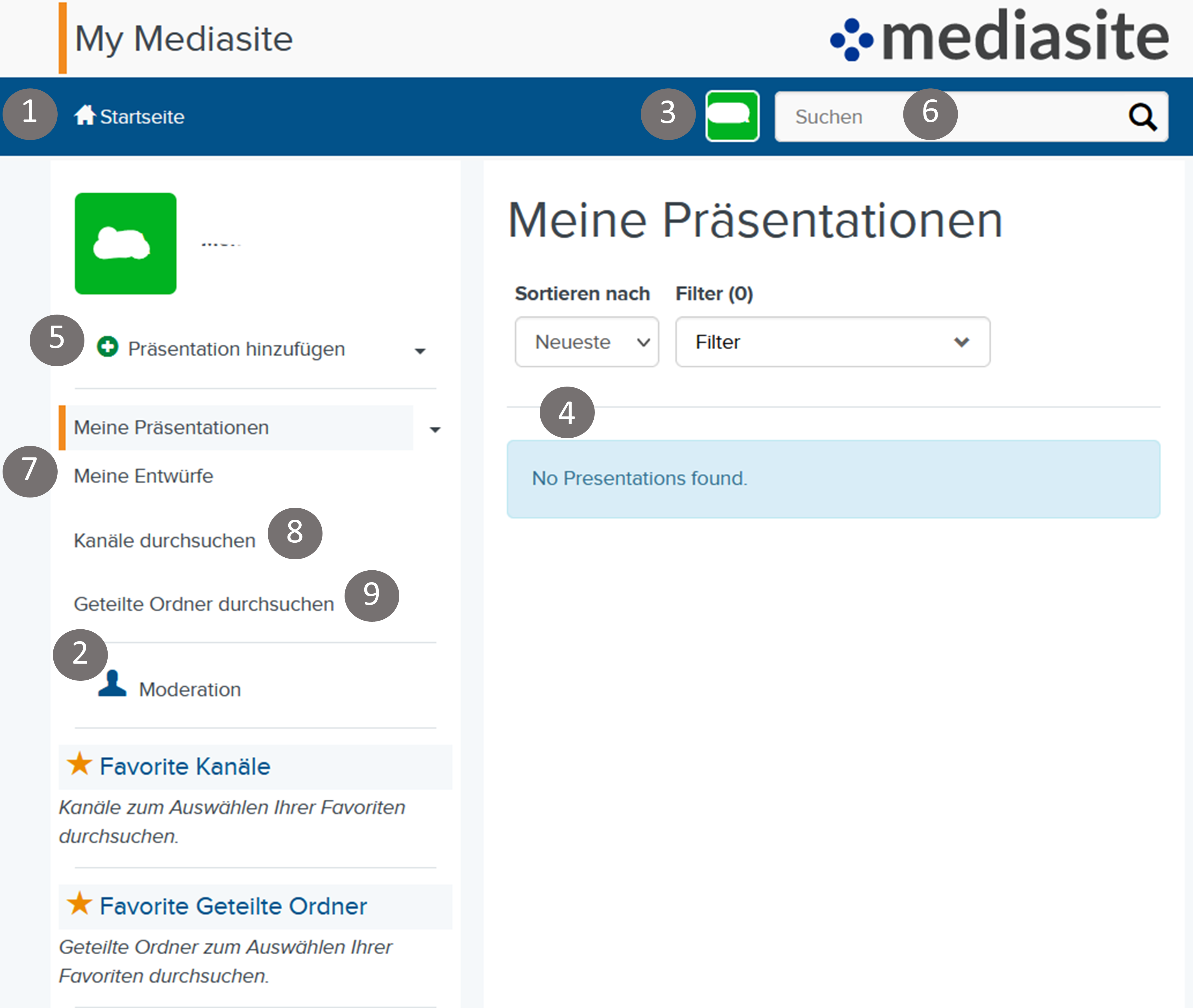
Task: Expand the Meine Präsentationen arrow
Action: click(435, 430)
